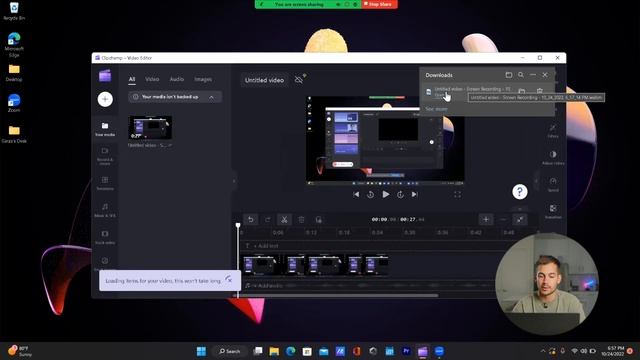Edit the Untitled video title field
Image resolution: width=640 pixels, height=360 pixels.
click(x=264, y=80)
